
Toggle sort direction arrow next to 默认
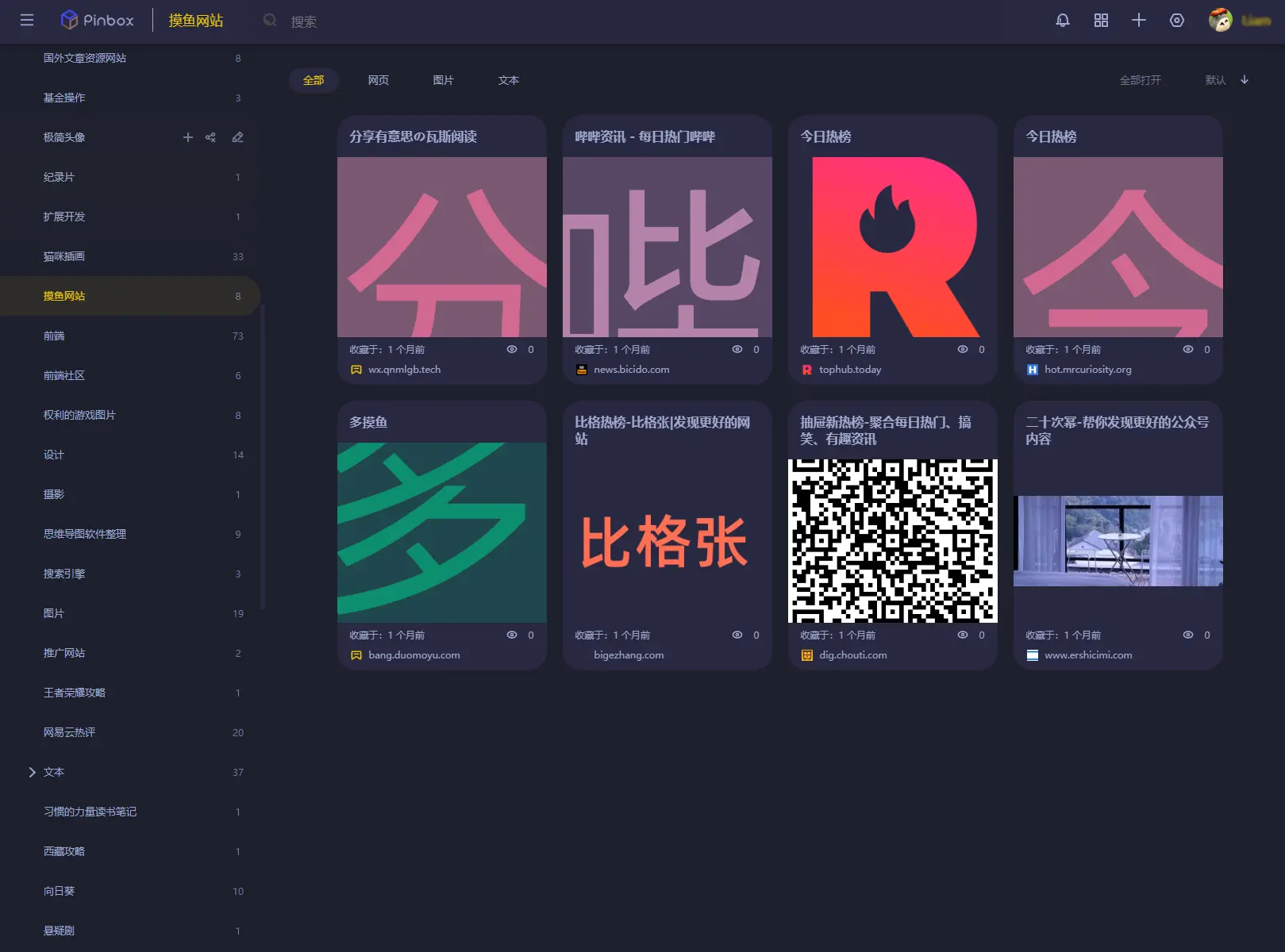pyautogui.click(x=1245, y=80)
